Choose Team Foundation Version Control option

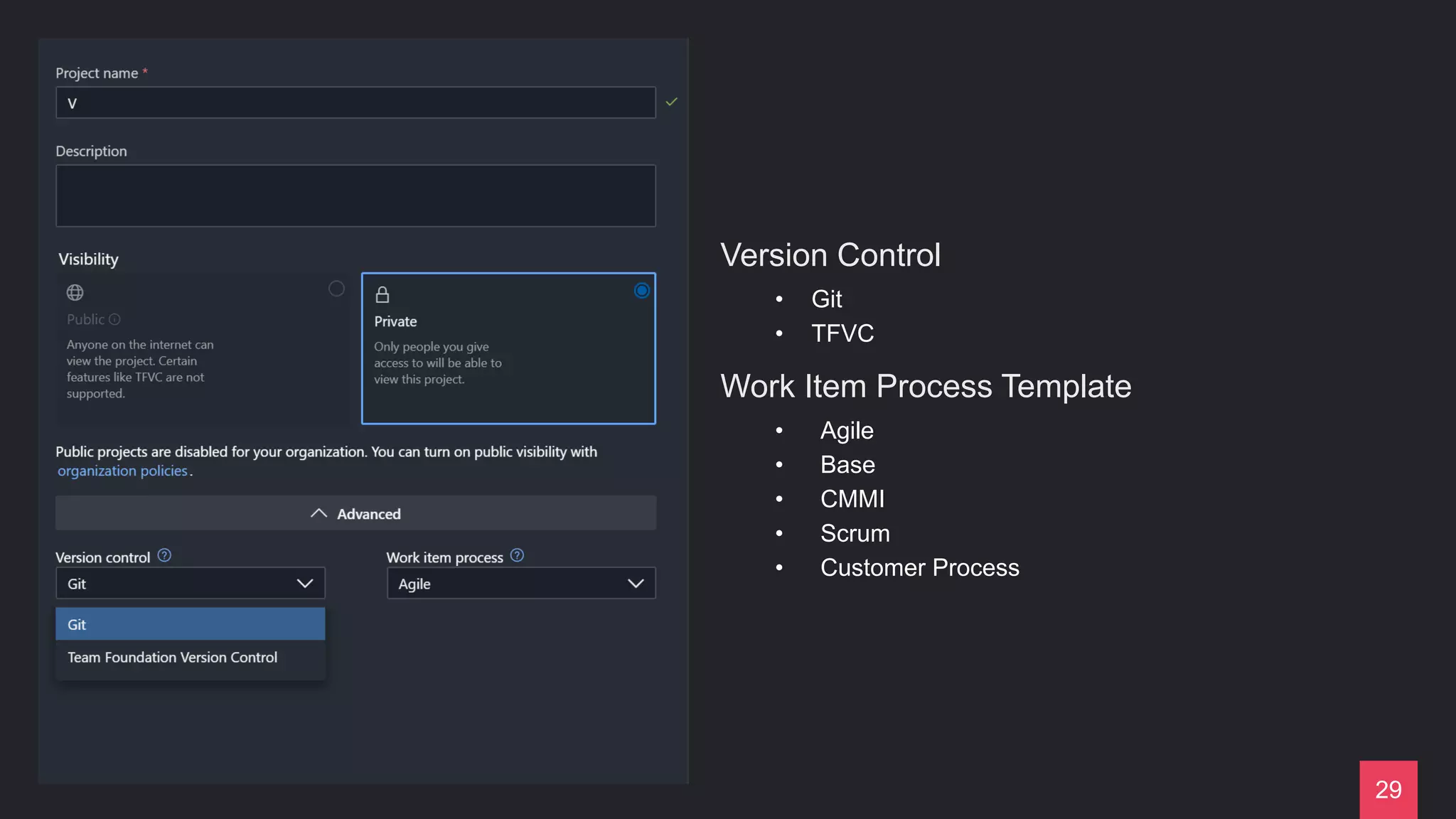(173, 658)
